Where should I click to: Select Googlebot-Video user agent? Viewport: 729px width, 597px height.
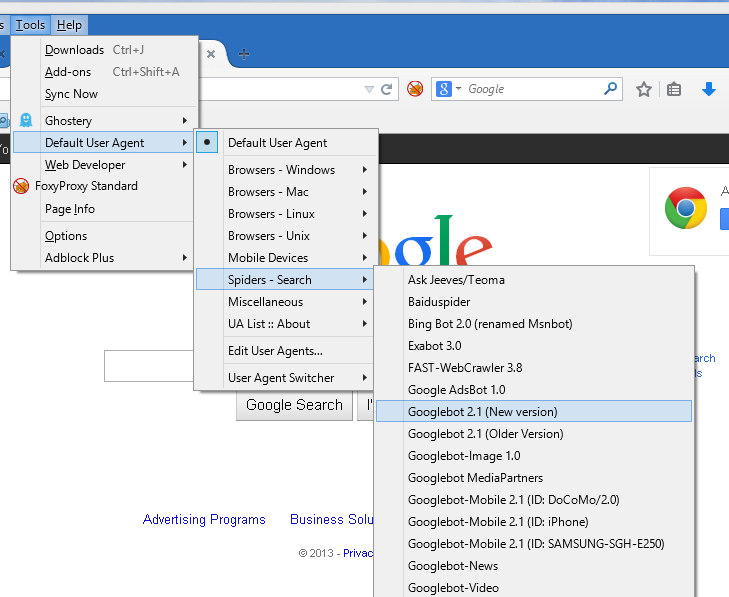click(x=534, y=588)
